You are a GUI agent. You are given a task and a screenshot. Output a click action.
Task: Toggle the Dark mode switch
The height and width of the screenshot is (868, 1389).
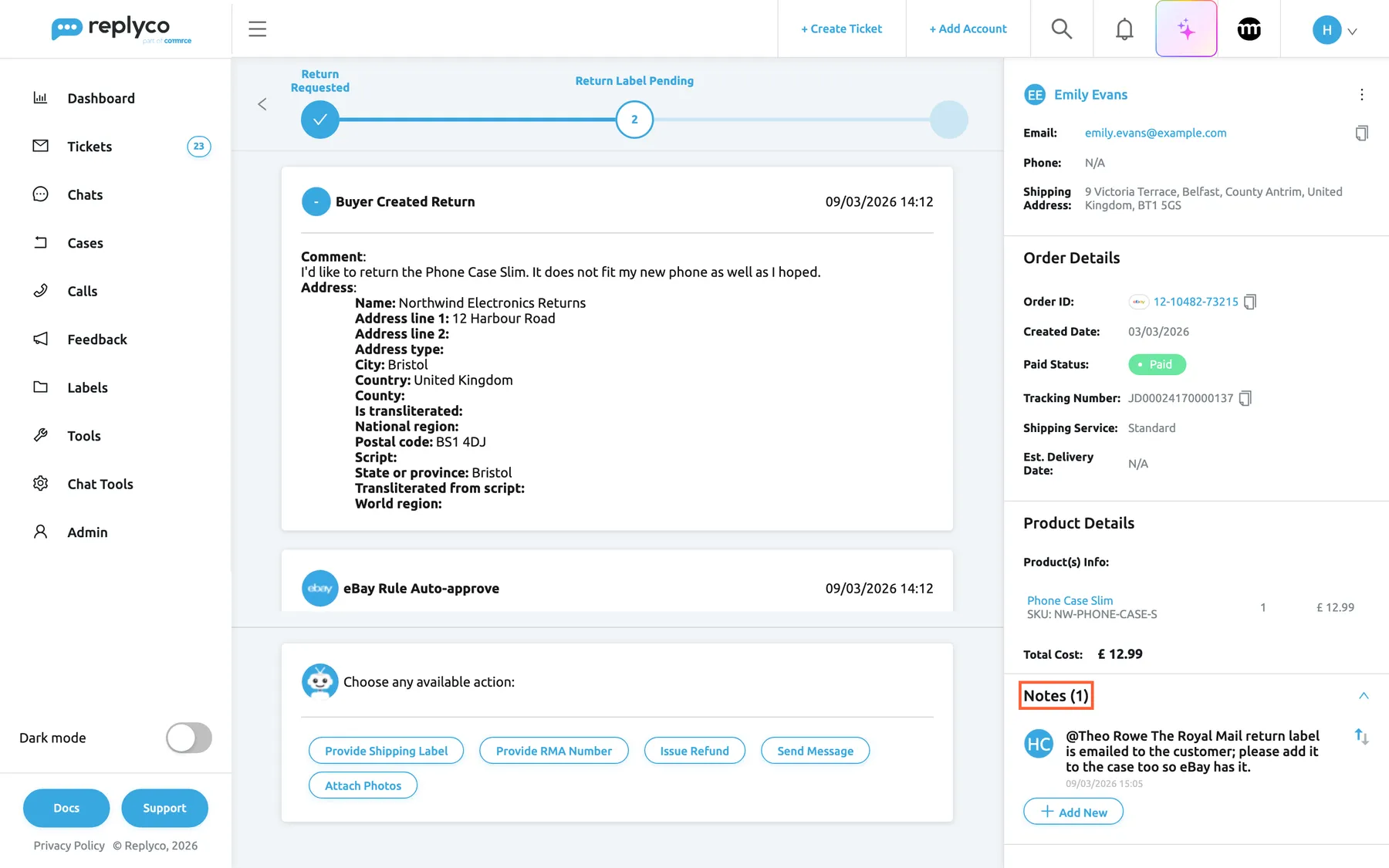click(188, 738)
